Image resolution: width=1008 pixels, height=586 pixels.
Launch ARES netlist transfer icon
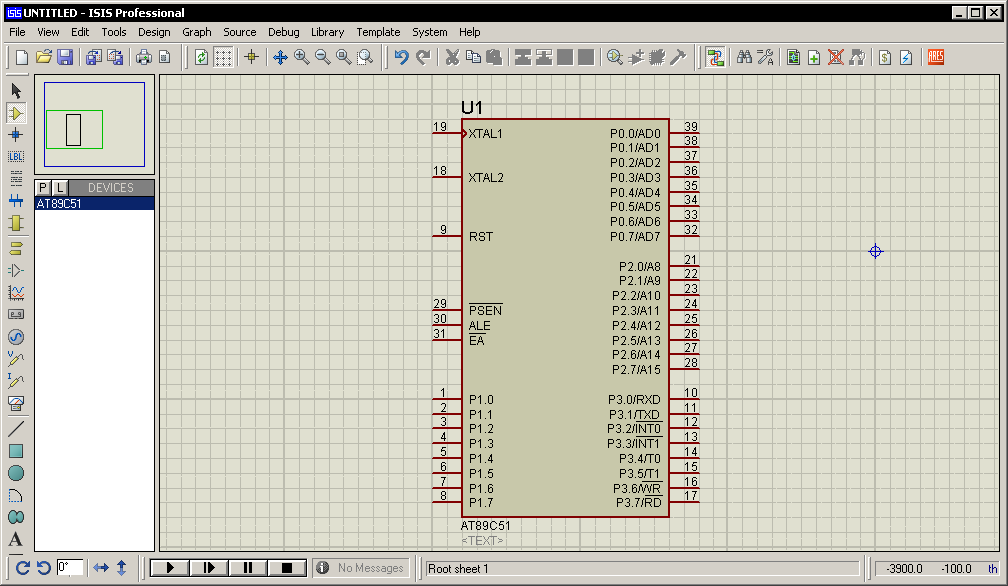click(935, 57)
